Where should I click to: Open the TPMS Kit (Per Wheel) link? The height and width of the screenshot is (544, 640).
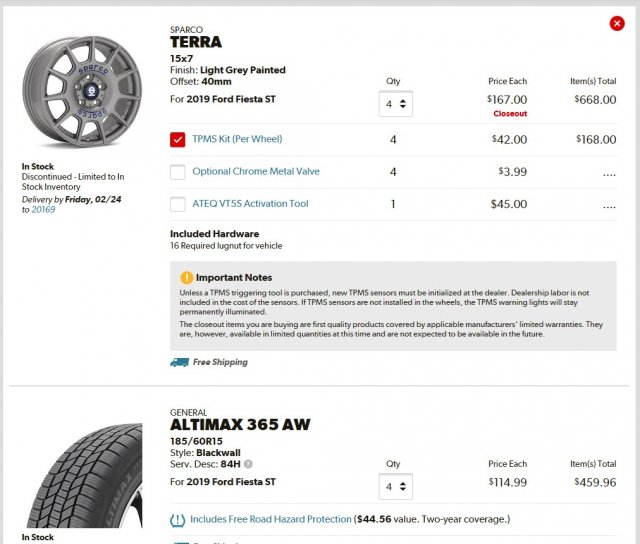[238, 140]
